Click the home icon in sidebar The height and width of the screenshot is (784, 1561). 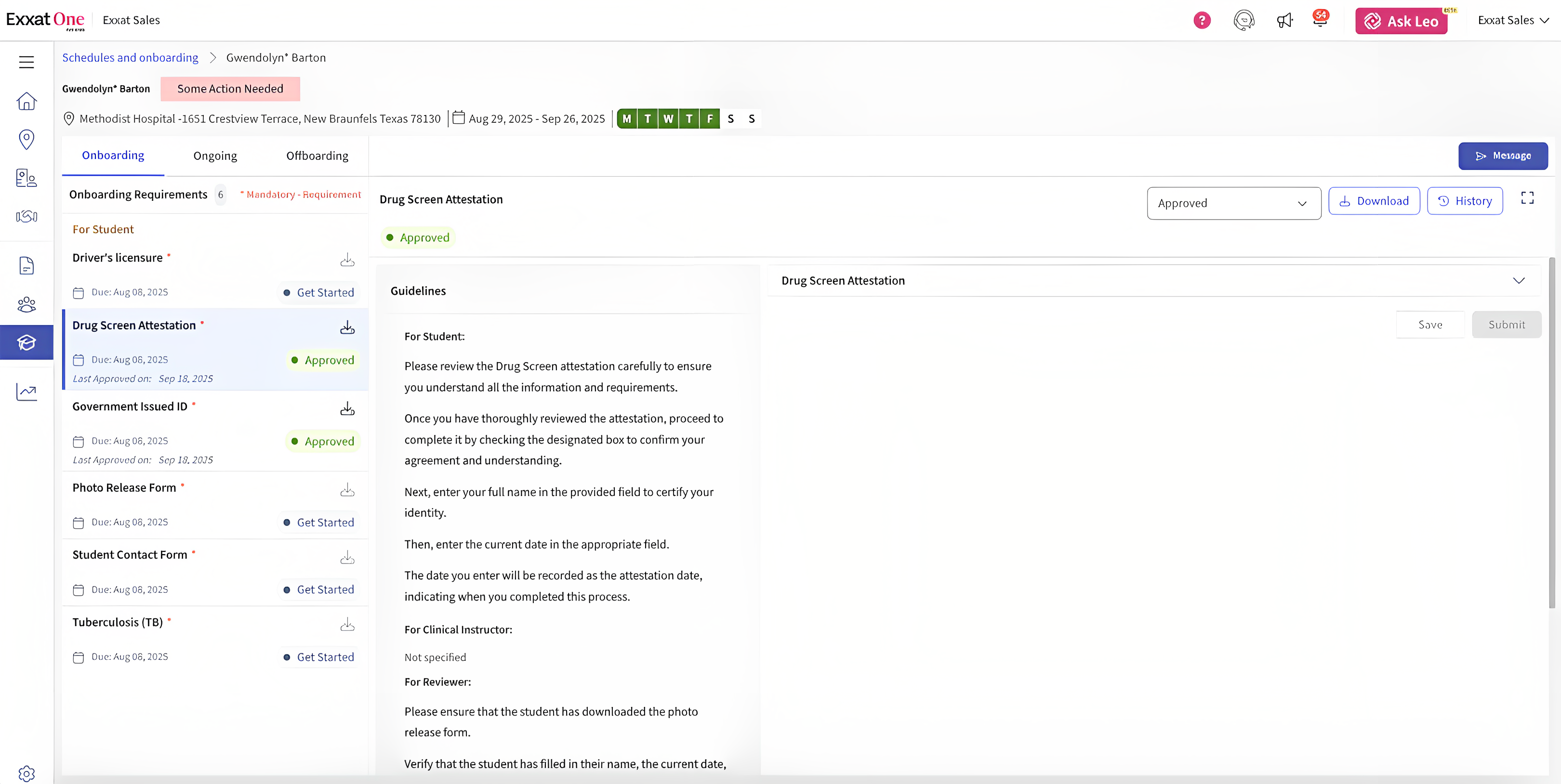point(26,101)
